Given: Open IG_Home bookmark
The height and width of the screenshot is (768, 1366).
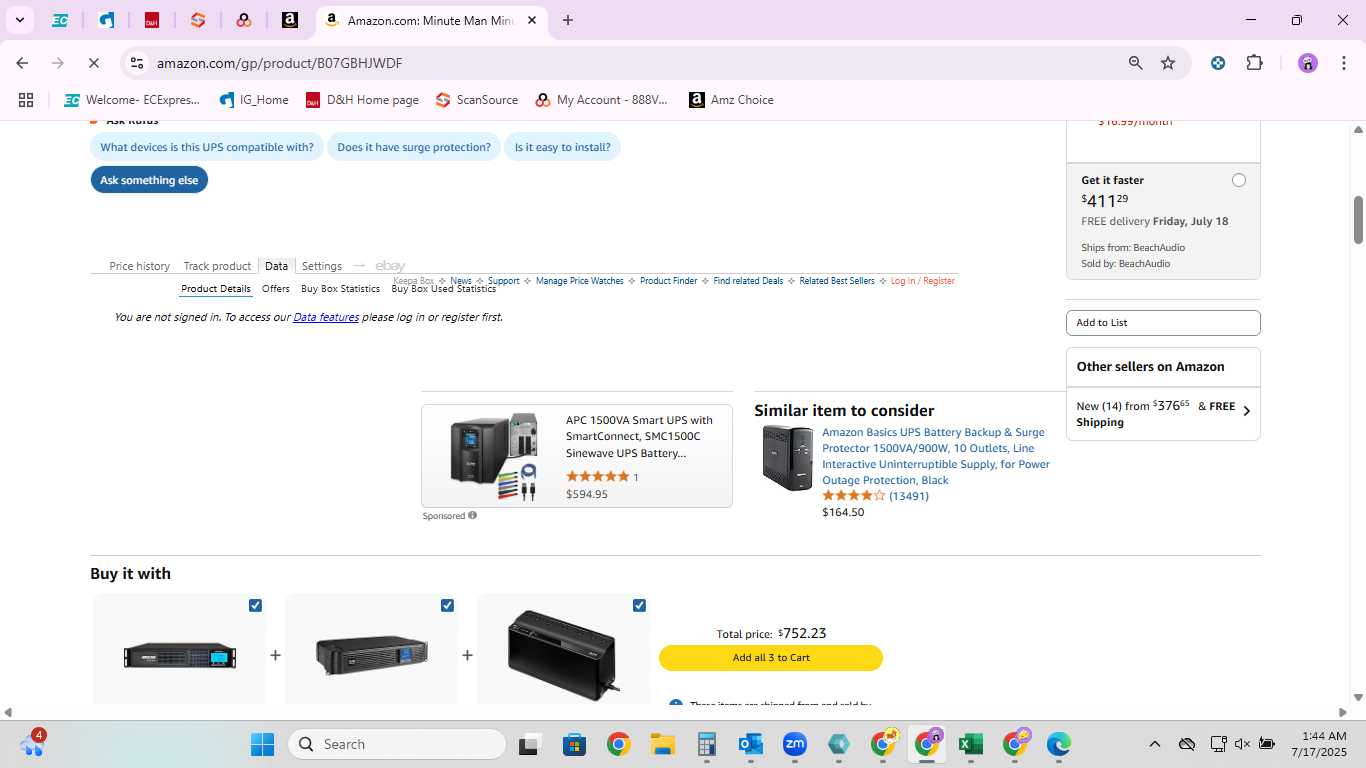Looking at the screenshot, I should 254,100.
